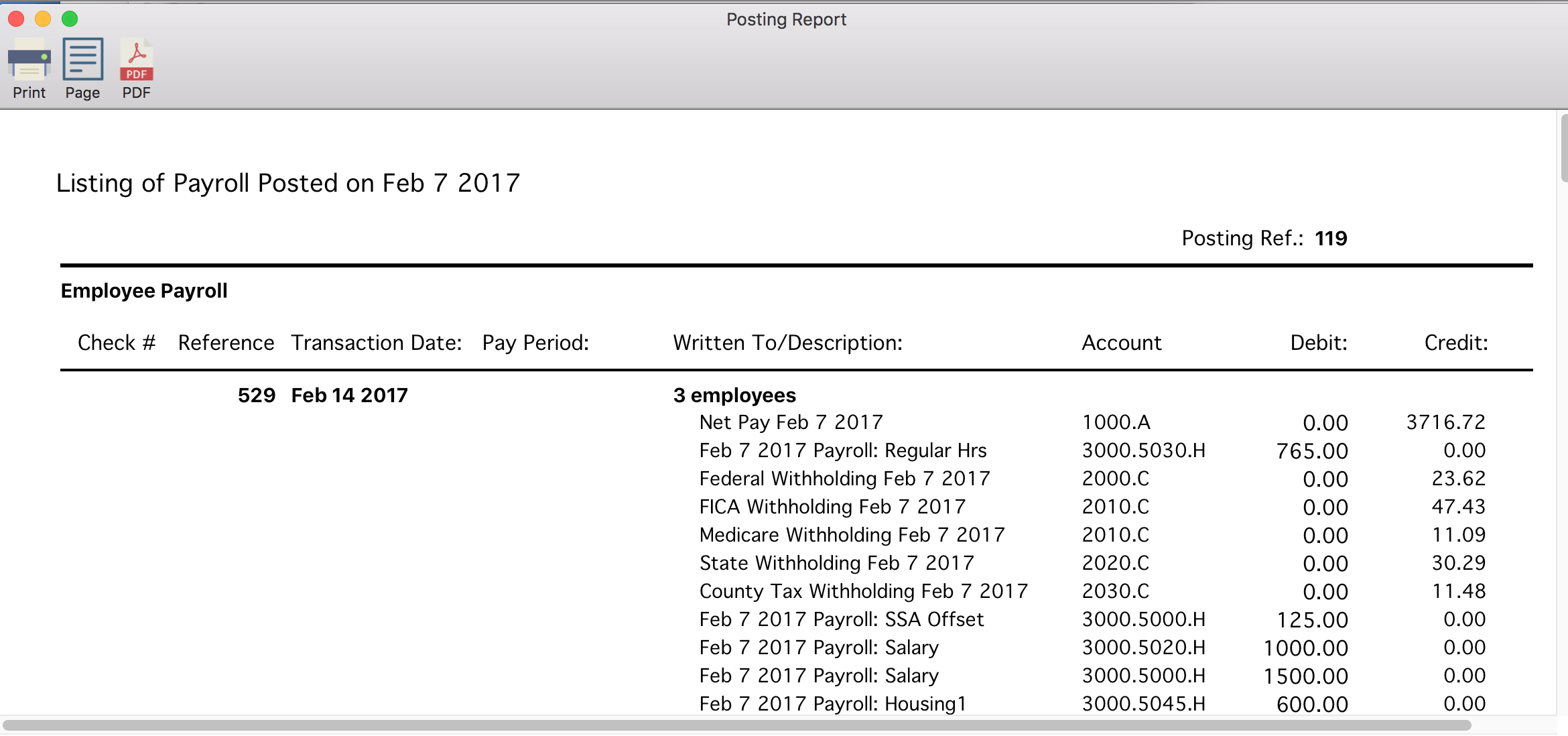1568x736 pixels.
Task: Click the green zoom traffic light button
Action: point(69,19)
